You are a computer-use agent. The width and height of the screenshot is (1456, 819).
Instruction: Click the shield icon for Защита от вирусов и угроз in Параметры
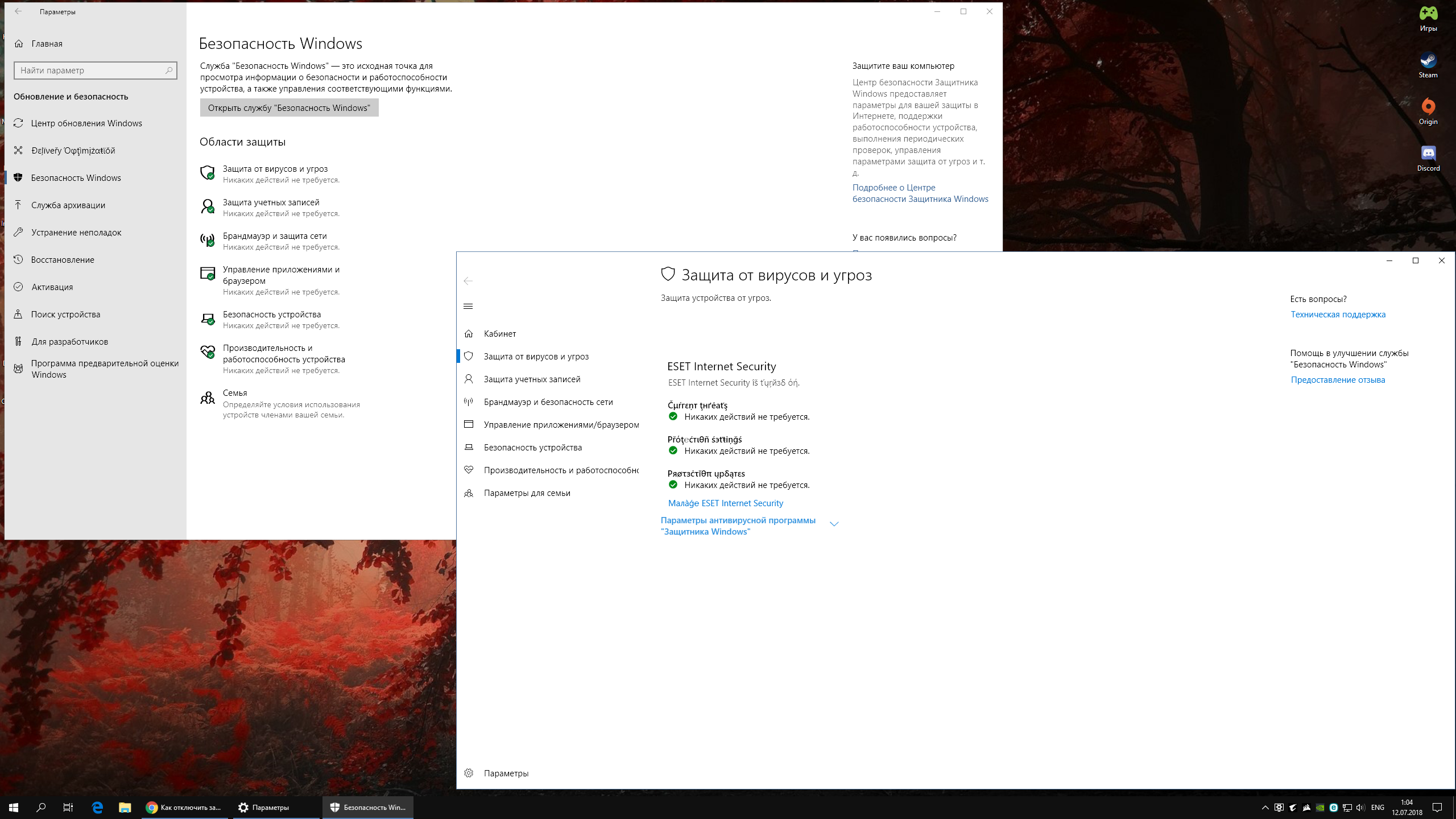click(208, 173)
